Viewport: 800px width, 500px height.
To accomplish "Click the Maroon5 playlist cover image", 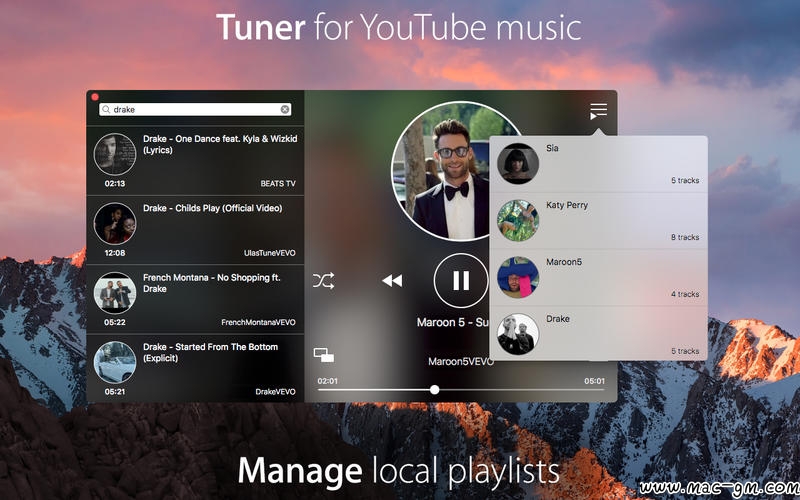I will point(518,277).
